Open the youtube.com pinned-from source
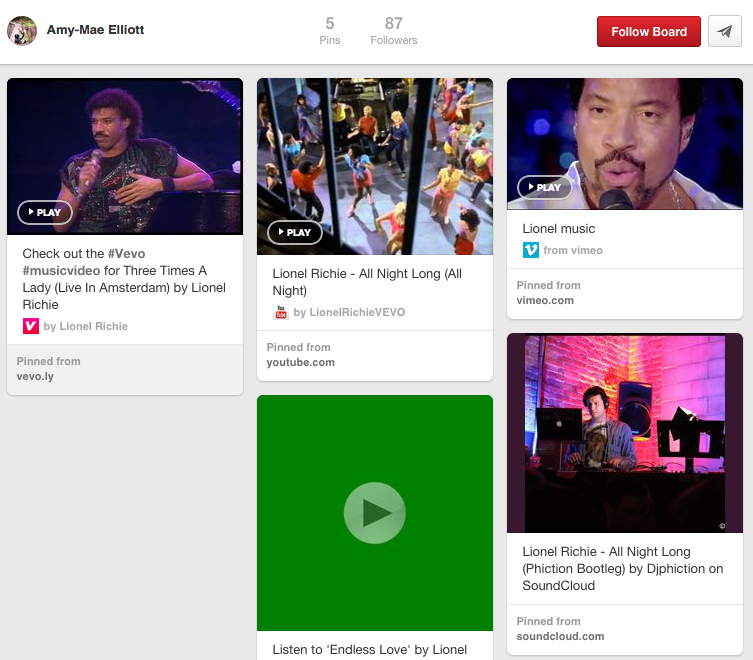 (x=301, y=362)
